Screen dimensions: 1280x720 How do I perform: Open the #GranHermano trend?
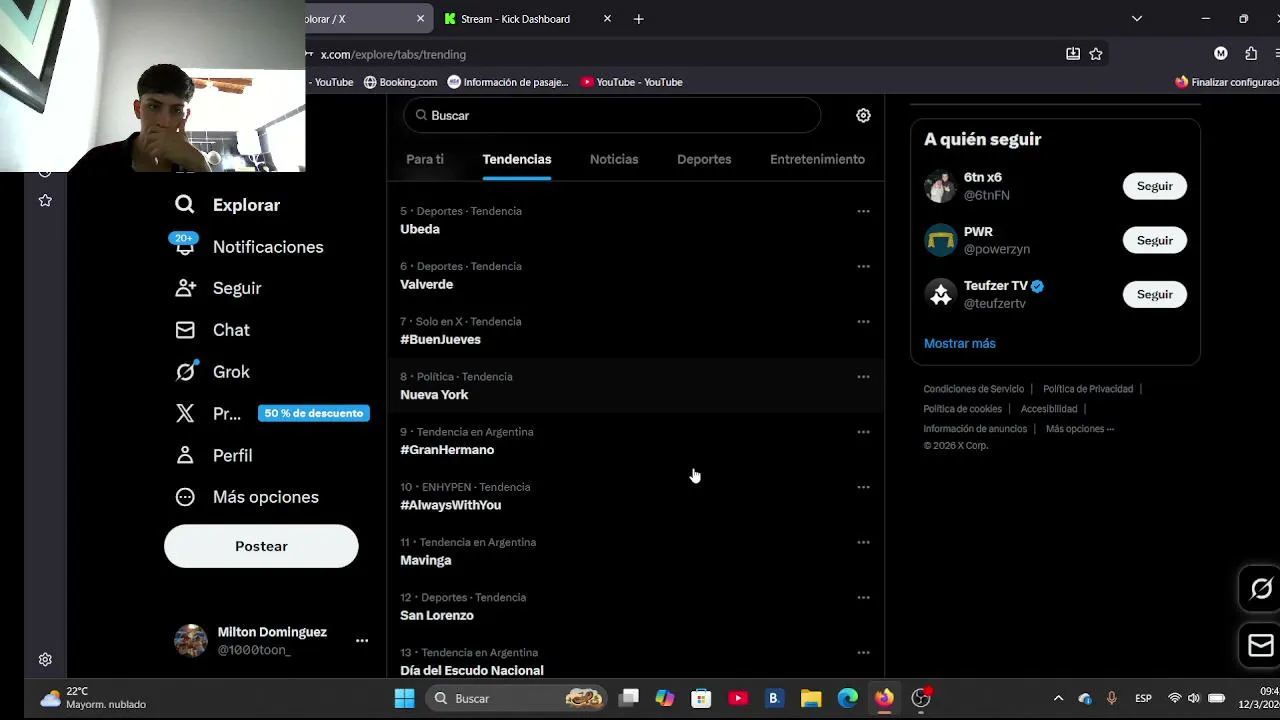(447, 450)
